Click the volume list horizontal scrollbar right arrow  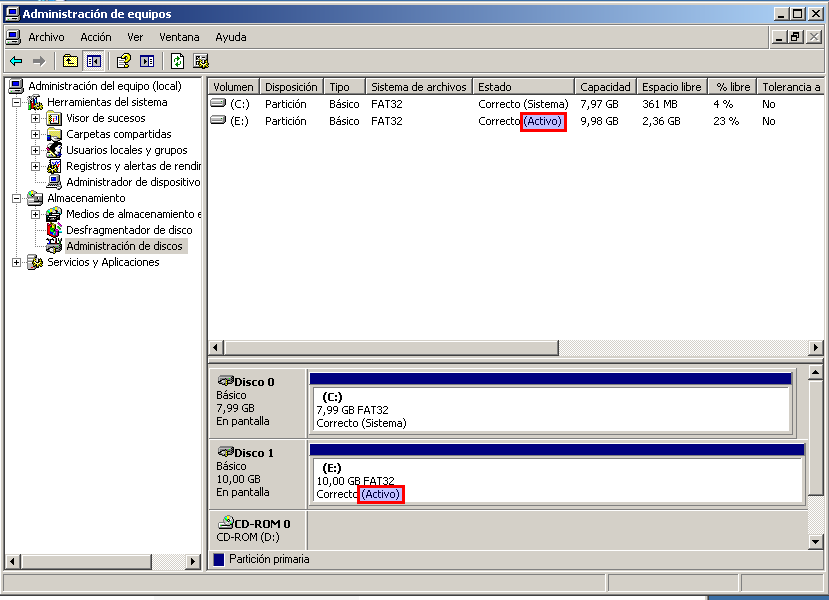[816, 347]
